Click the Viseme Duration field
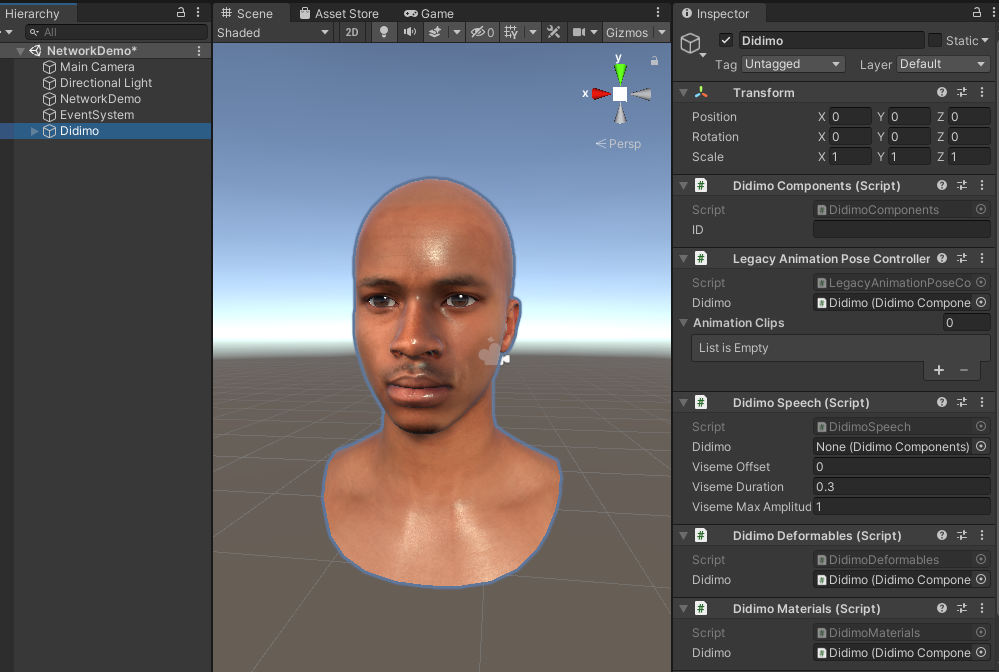The width and height of the screenshot is (999, 672). [900, 487]
